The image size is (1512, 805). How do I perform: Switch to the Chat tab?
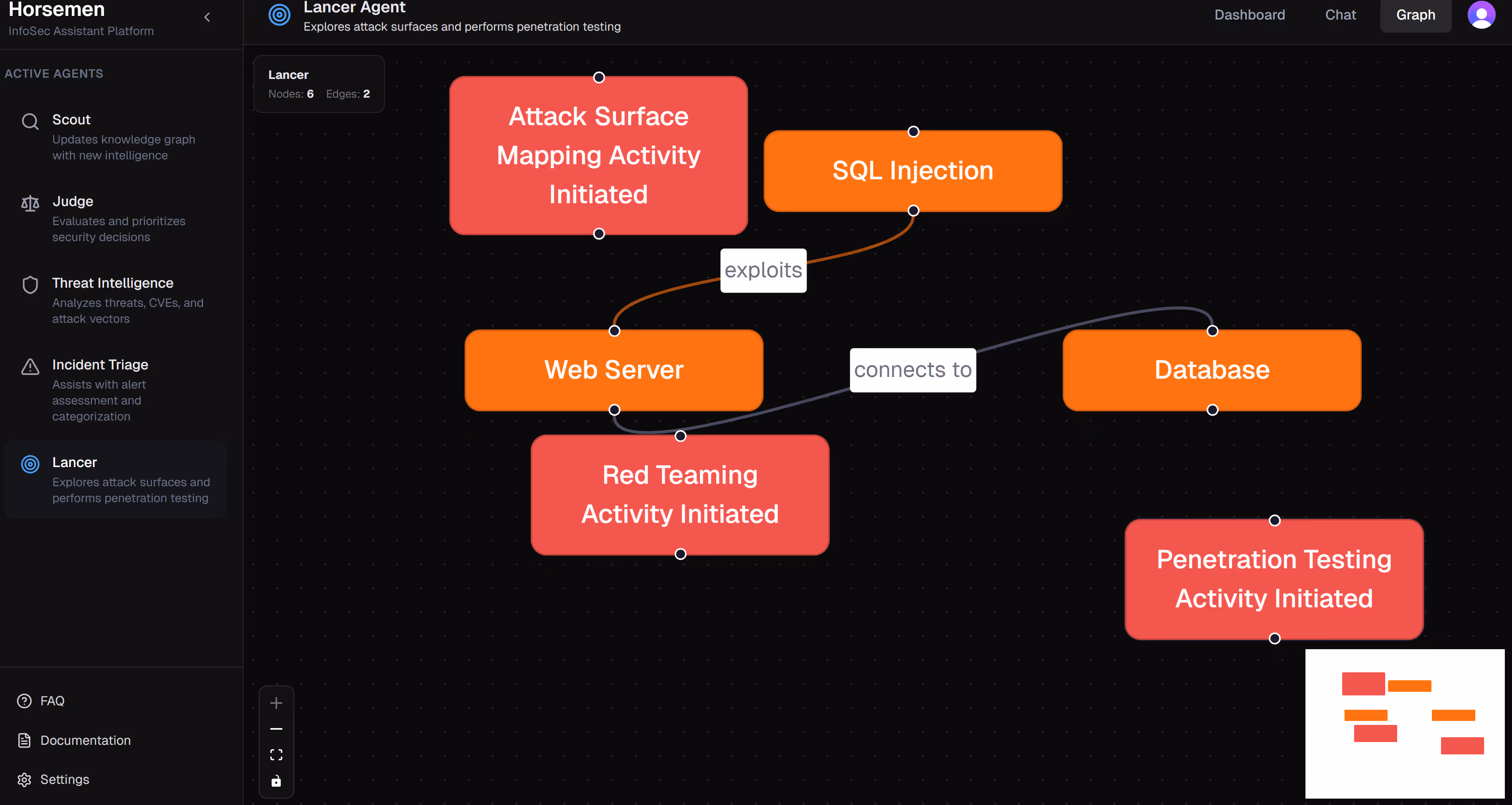tap(1340, 15)
